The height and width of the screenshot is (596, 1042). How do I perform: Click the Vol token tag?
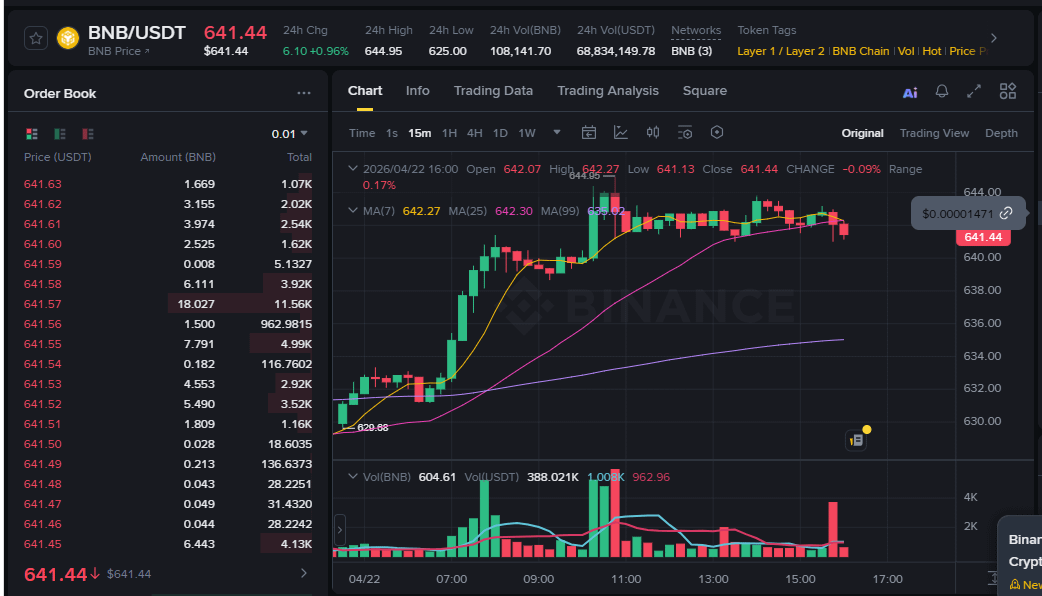[906, 51]
